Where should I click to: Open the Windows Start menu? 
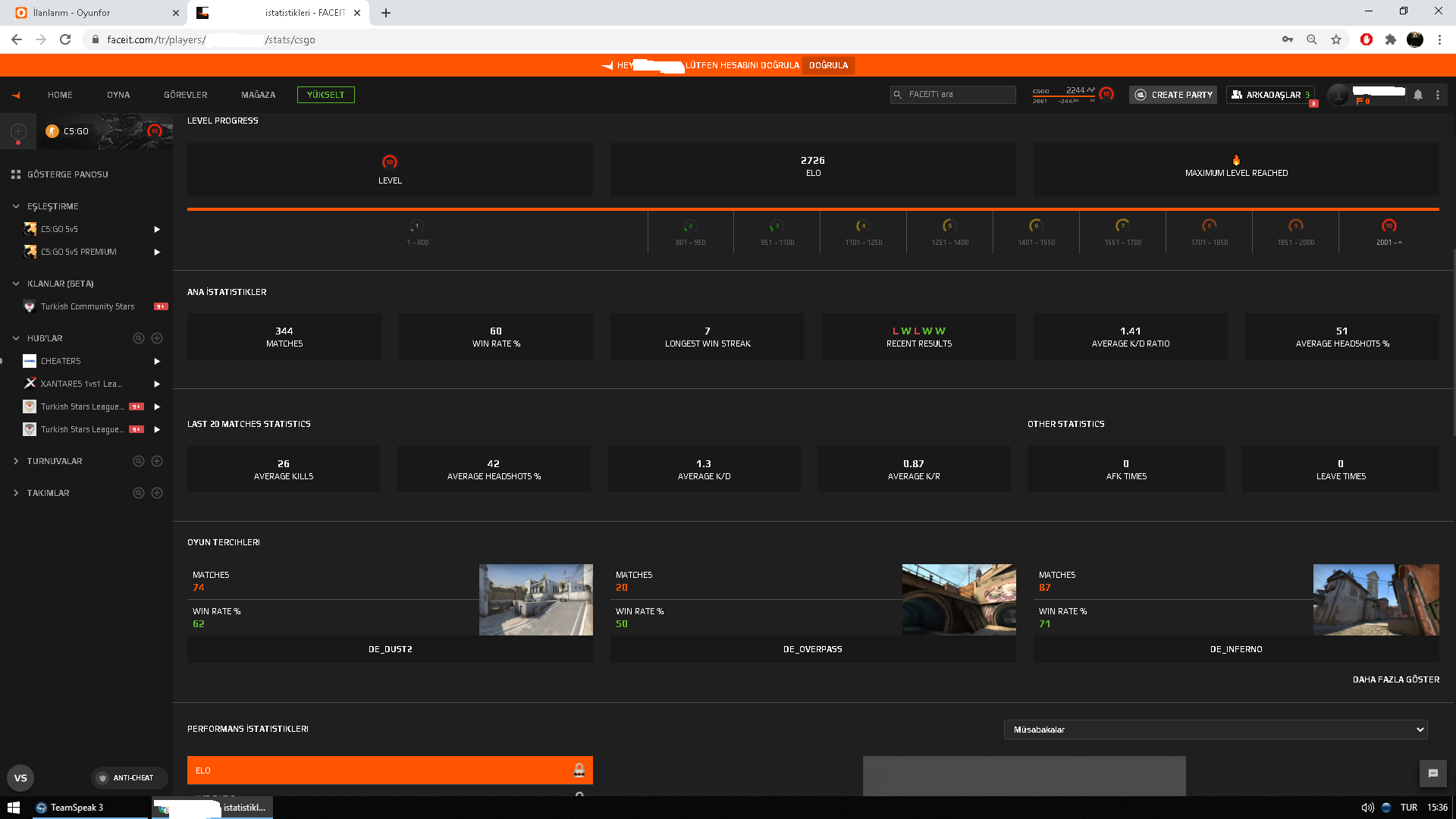tap(13, 808)
